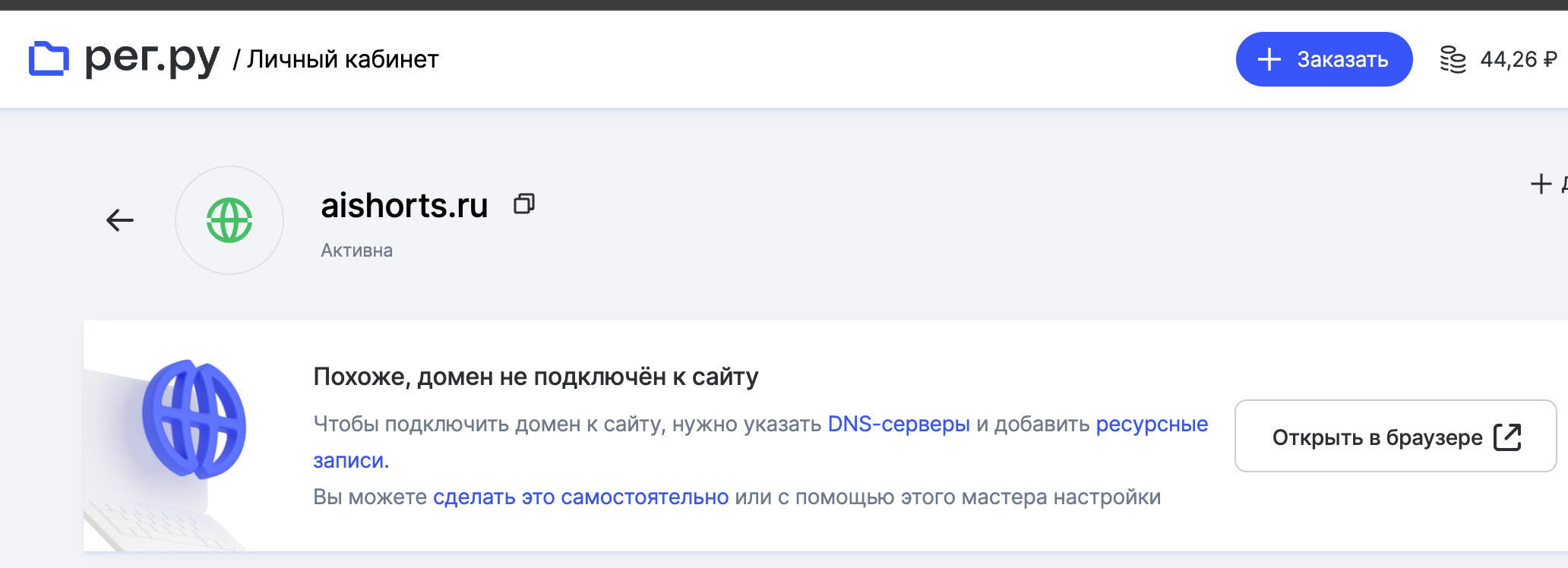Click the plus icon inside Заказать
The width and height of the screenshot is (1568, 568).
(1269, 59)
